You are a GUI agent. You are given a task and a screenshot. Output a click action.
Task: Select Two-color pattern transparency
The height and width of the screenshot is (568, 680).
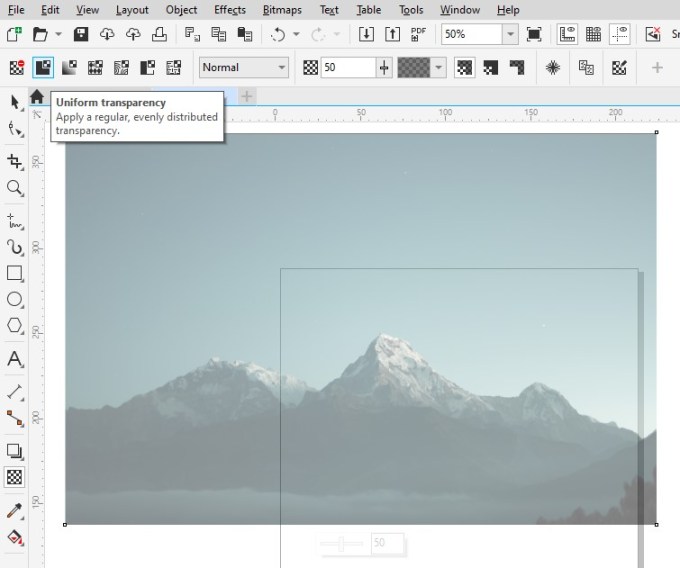147,68
